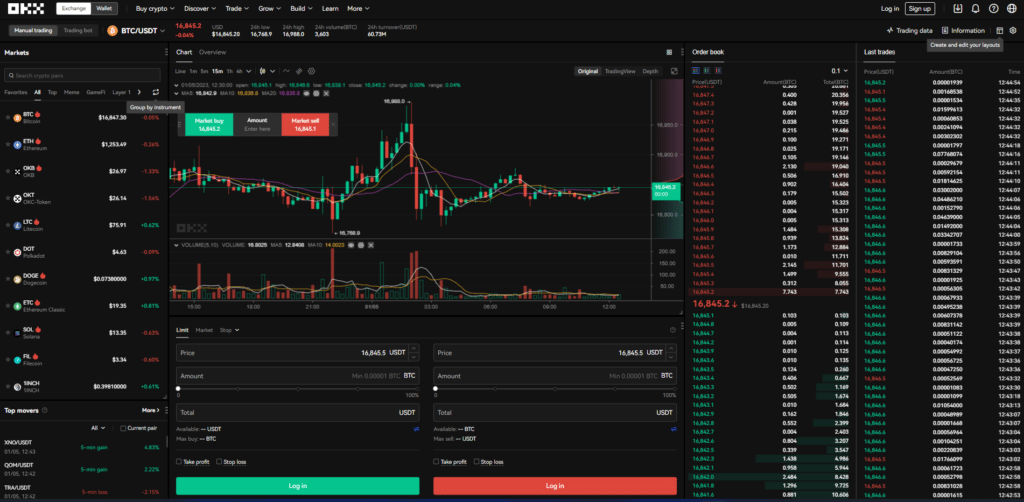
Task: Open the help question mark icon
Action: point(993,8)
